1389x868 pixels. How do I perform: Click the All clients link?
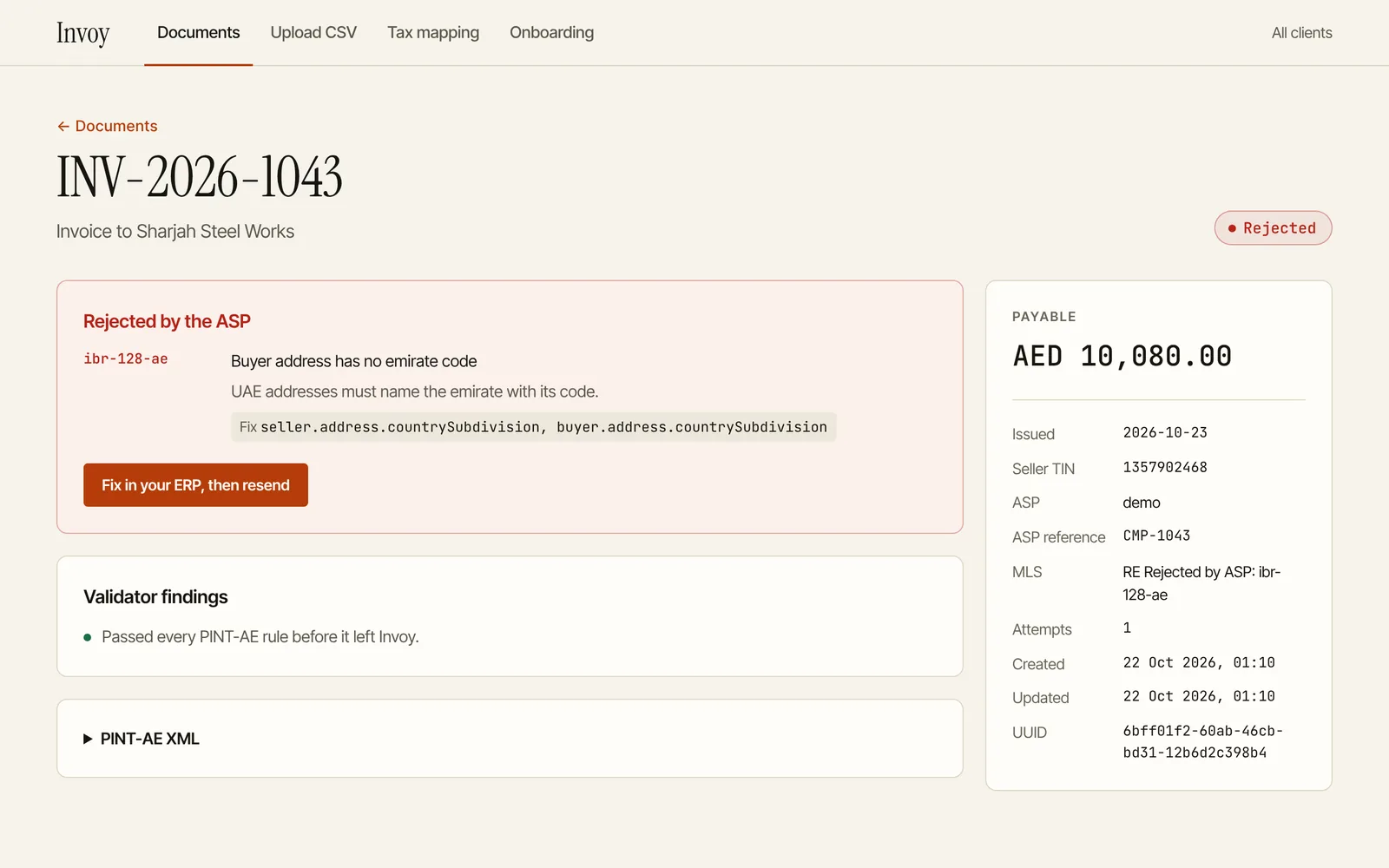(x=1301, y=33)
